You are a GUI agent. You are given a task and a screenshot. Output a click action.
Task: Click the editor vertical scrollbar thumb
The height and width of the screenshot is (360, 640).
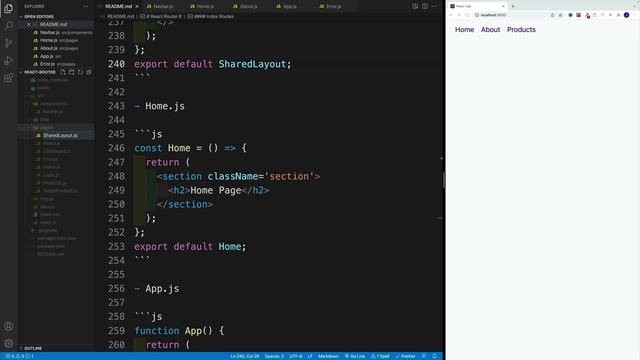click(x=444, y=180)
